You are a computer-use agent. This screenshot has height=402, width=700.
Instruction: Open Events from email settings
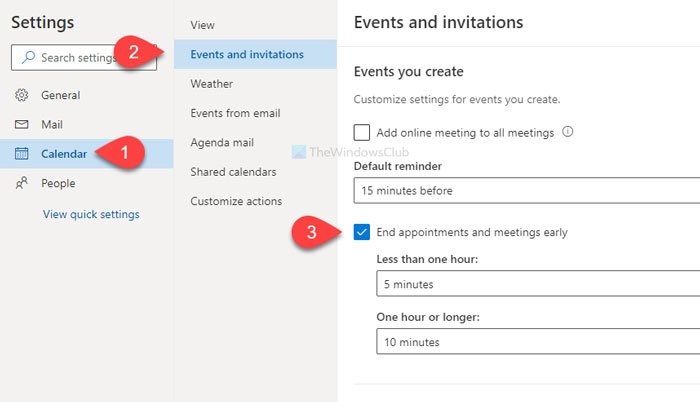tap(235, 113)
